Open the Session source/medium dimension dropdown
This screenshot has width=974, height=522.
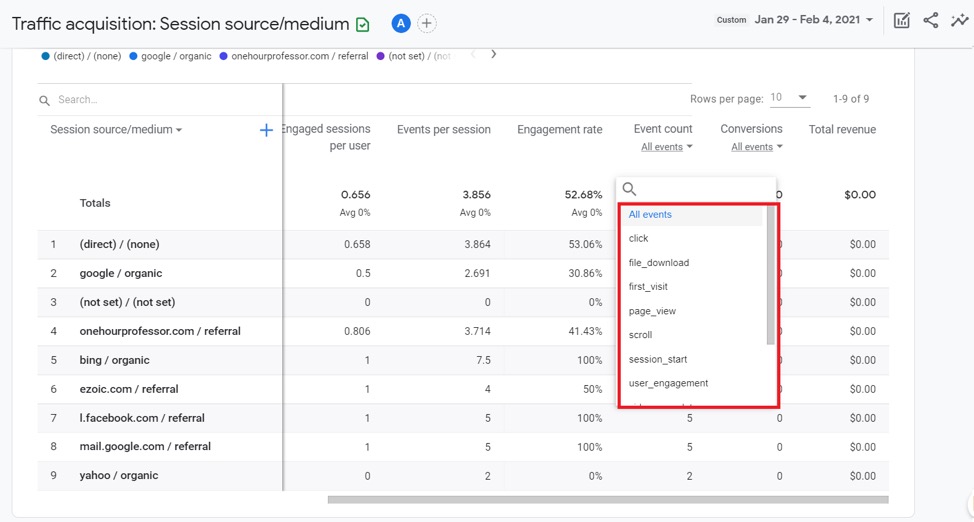[116, 130]
